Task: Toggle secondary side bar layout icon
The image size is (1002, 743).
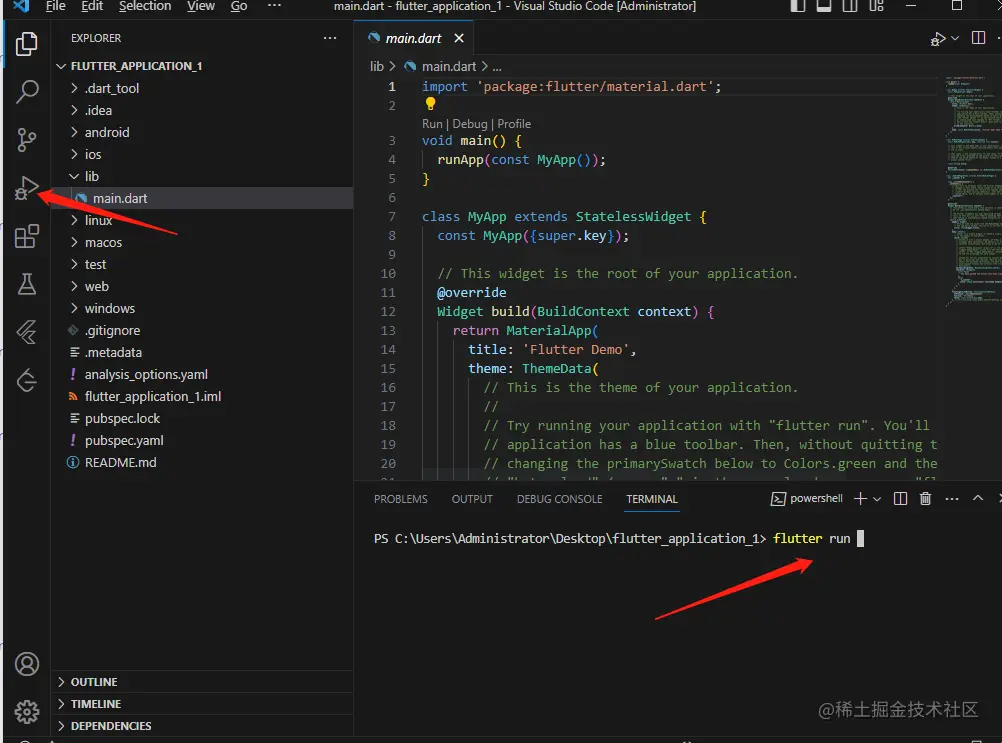Action: pos(850,6)
